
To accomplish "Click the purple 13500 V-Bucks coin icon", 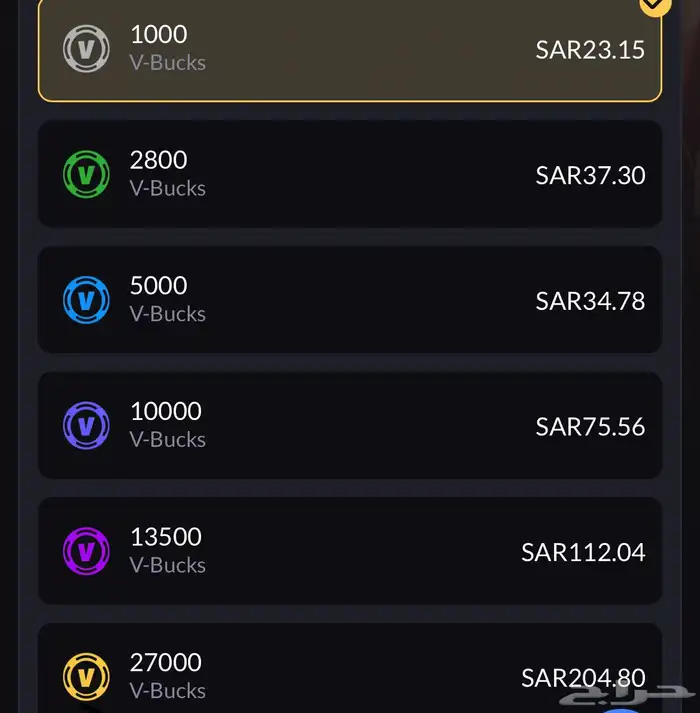I will pyautogui.click(x=86, y=551).
